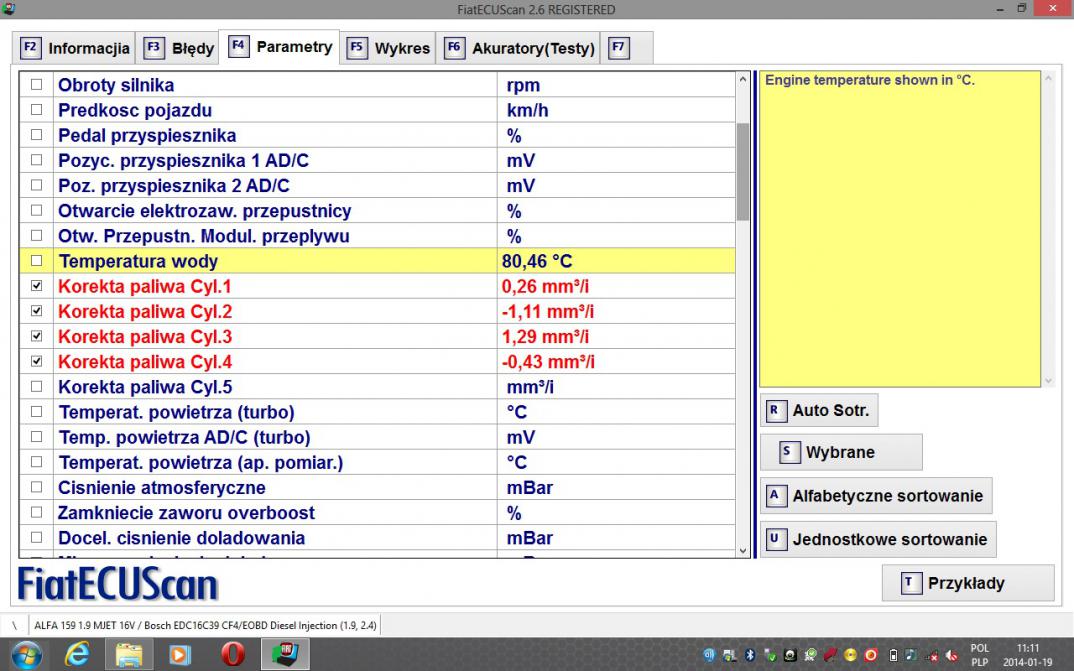Open the Akuratory(Testy) tab

pos(519,48)
